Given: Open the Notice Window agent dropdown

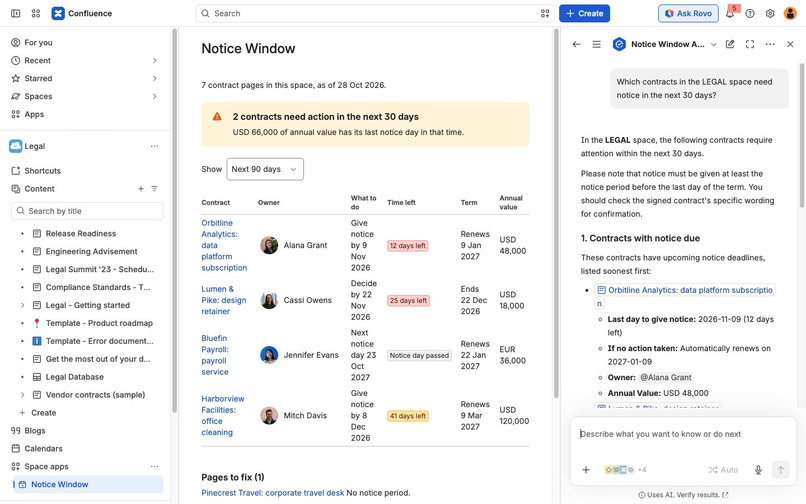Looking at the screenshot, I should [x=713, y=44].
